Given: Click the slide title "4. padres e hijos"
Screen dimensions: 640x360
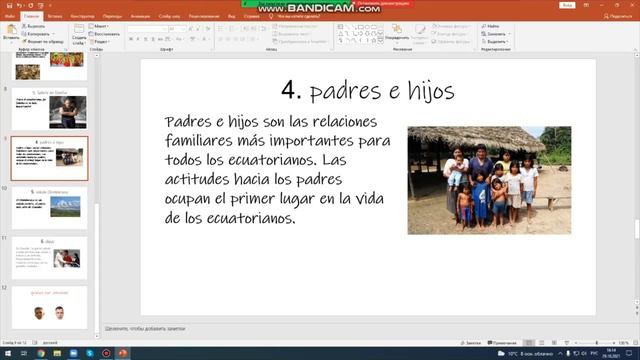Looking at the screenshot, I should pos(368,90).
